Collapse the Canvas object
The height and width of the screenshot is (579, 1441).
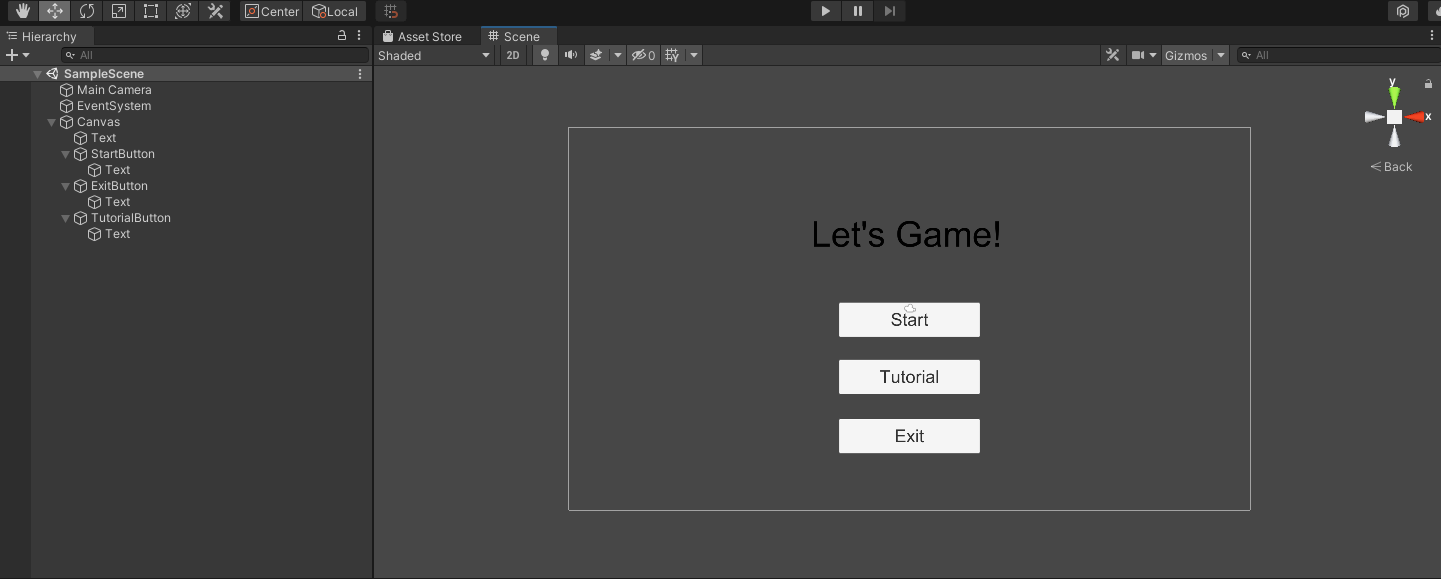52,122
